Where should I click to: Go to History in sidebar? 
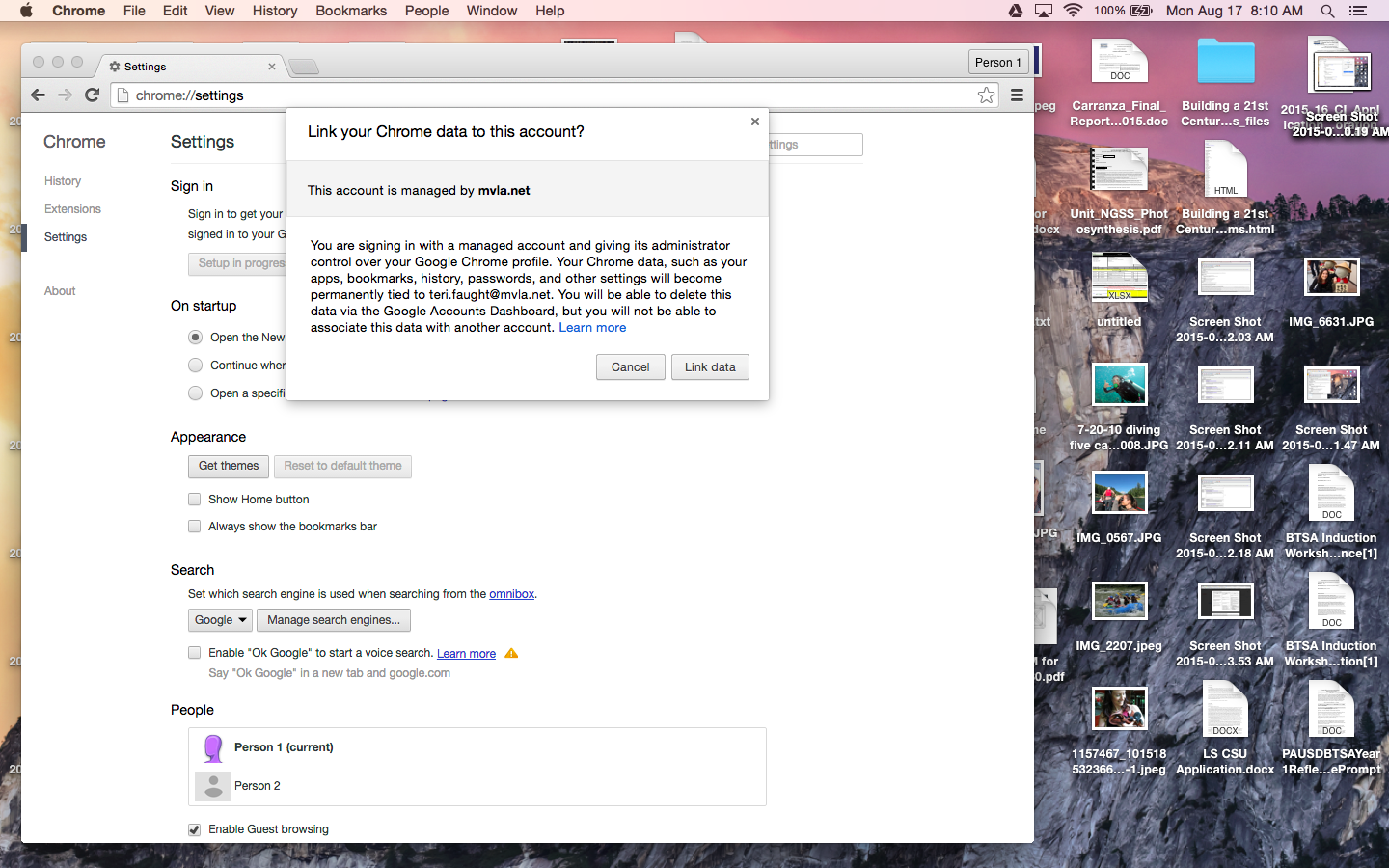pos(63,181)
